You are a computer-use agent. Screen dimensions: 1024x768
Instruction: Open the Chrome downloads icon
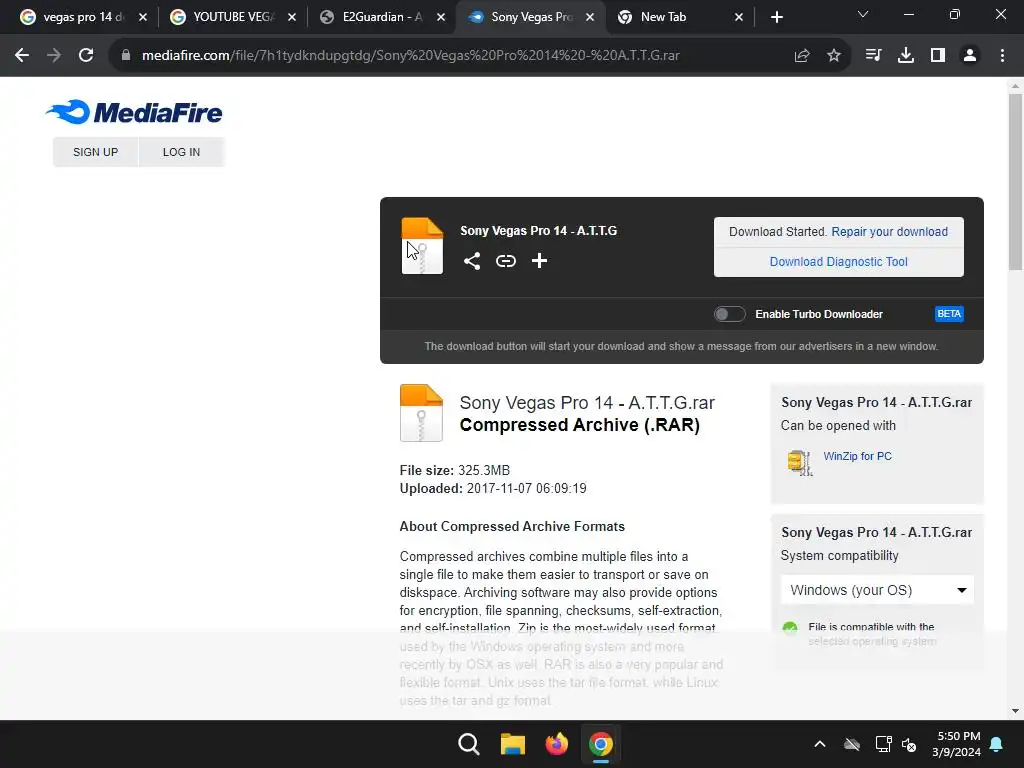coord(905,56)
